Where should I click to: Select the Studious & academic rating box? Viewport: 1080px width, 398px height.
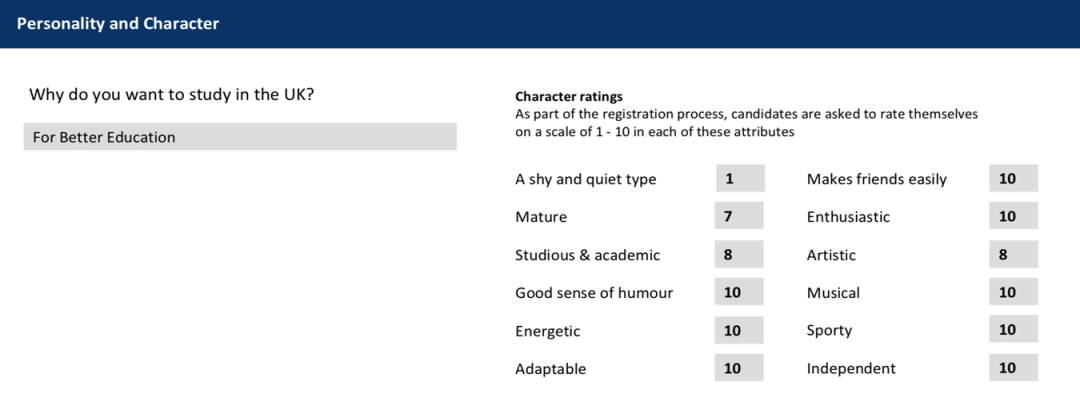tap(740, 254)
